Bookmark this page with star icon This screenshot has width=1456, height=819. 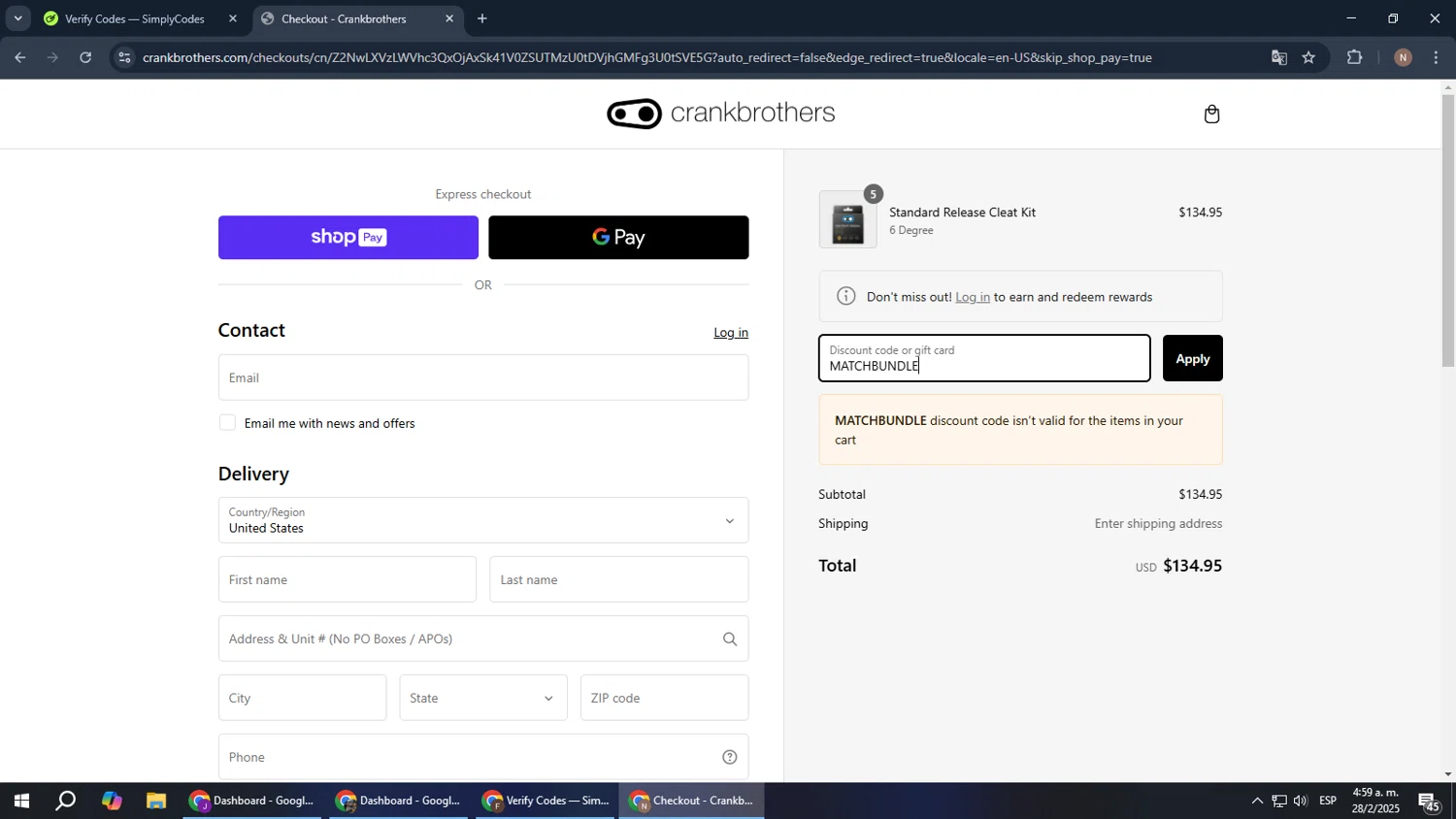click(x=1308, y=57)
